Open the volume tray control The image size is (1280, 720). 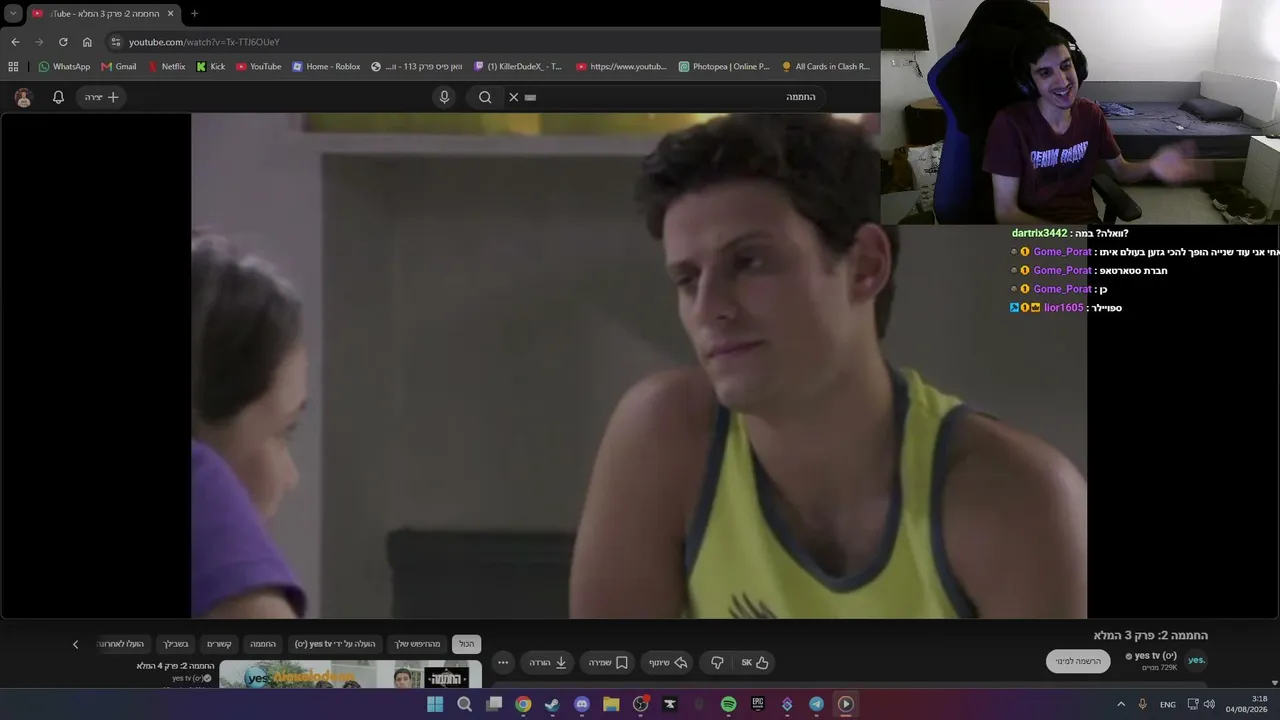point(1210,704)
